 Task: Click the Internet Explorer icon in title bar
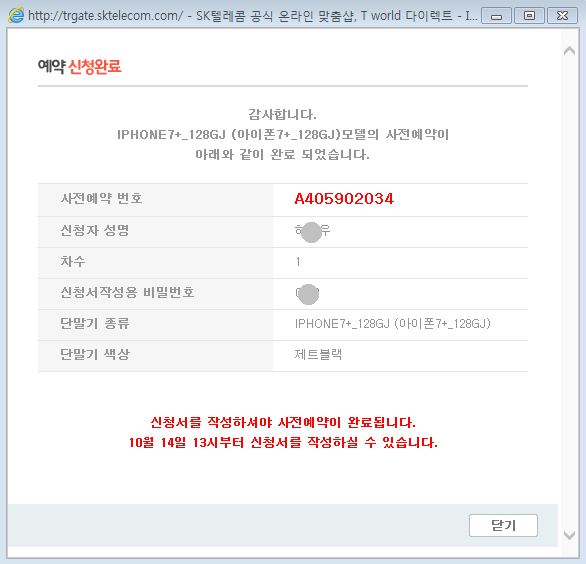(16, 16)
